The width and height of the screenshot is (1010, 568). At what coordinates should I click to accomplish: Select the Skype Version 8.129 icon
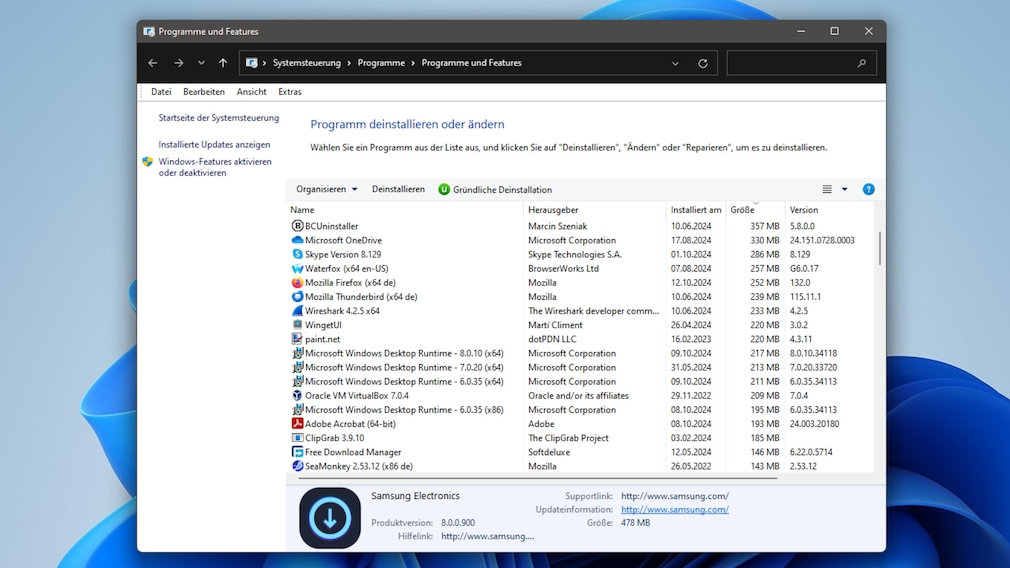297,255
